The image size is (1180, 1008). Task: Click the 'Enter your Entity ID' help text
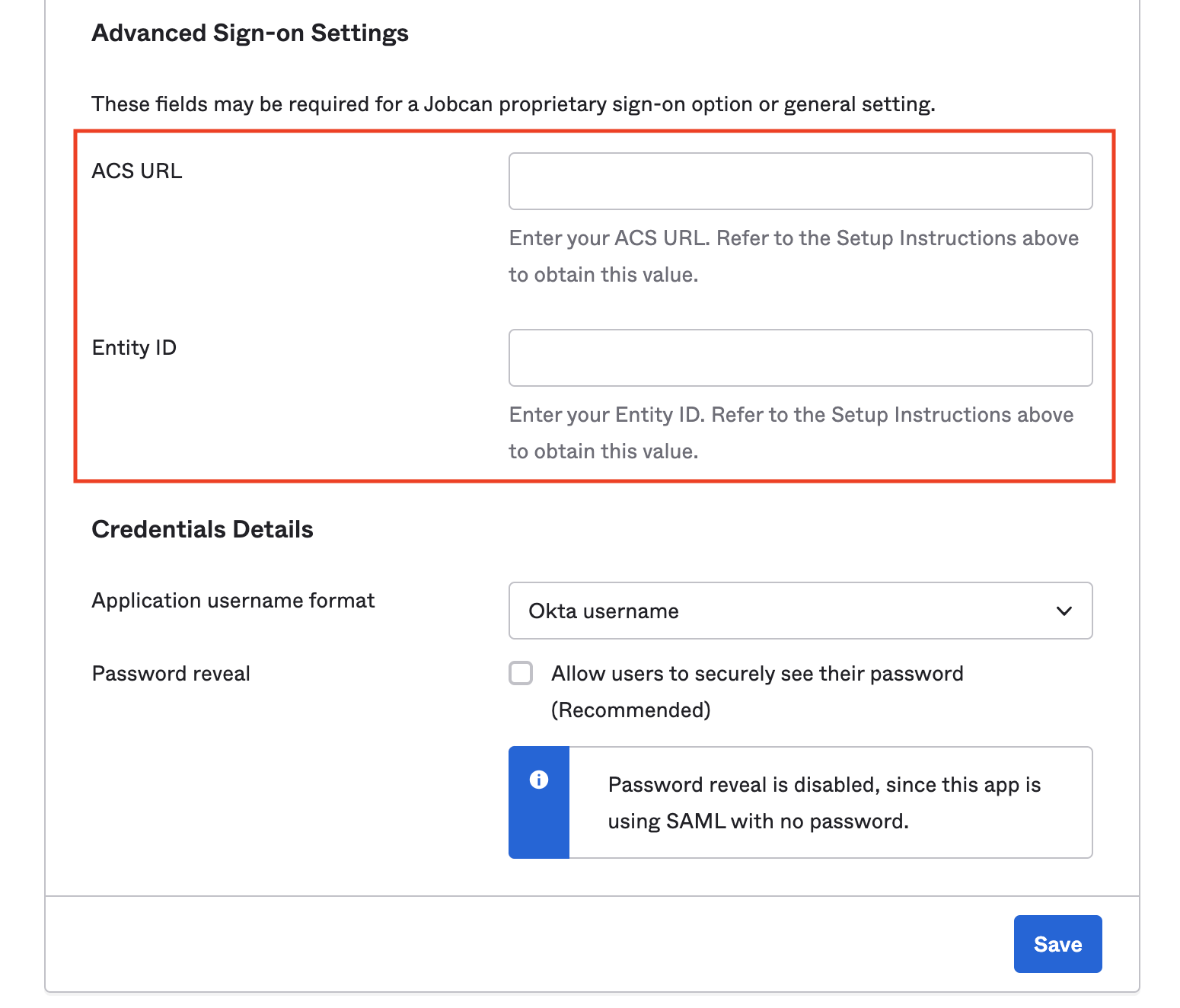click(x=792, y=433)
